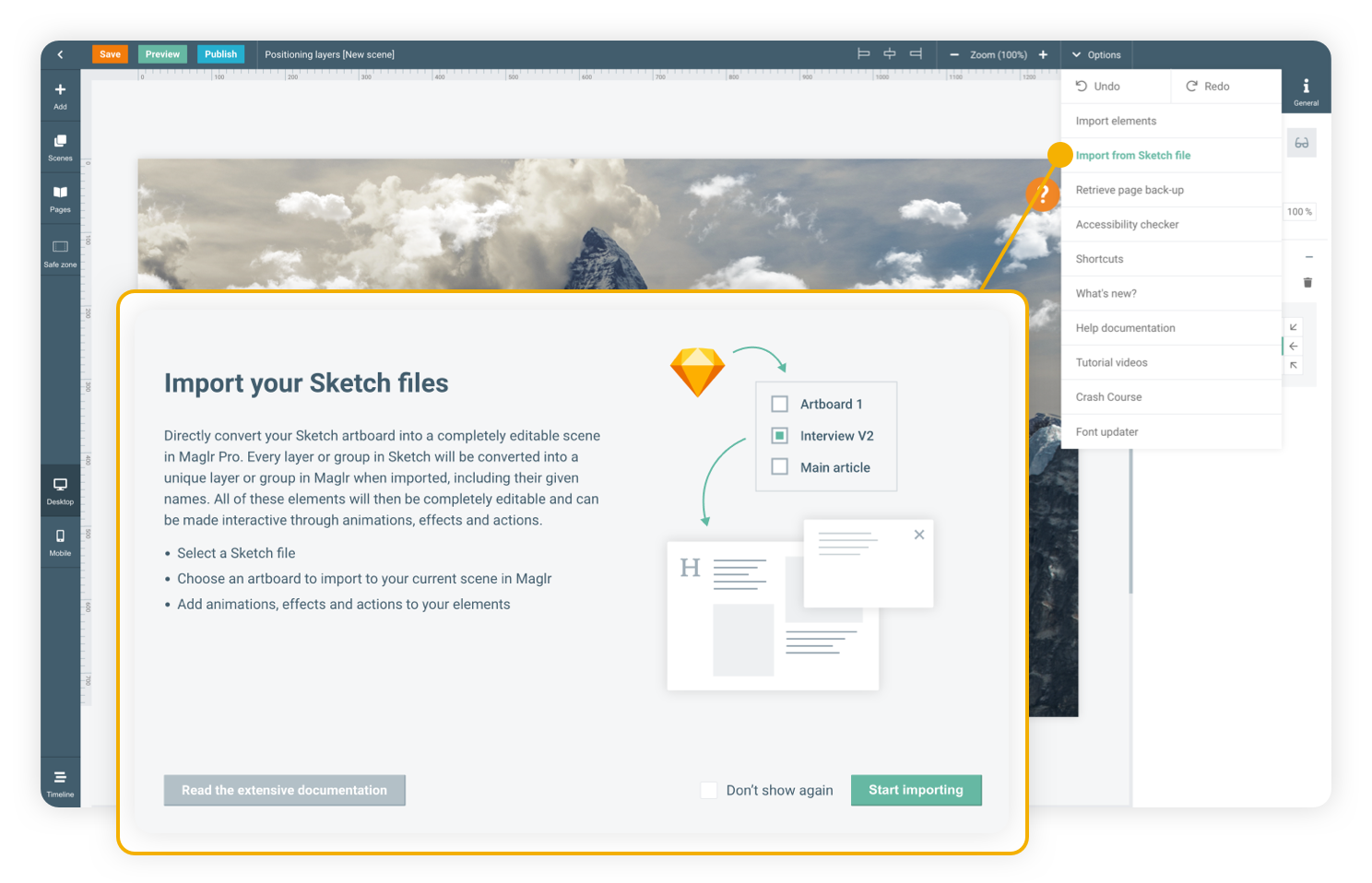The width and height of the screenshot is (1372, 883).
Task: Uncheck the Interview V2 checkbox
Action: [780, 436]
